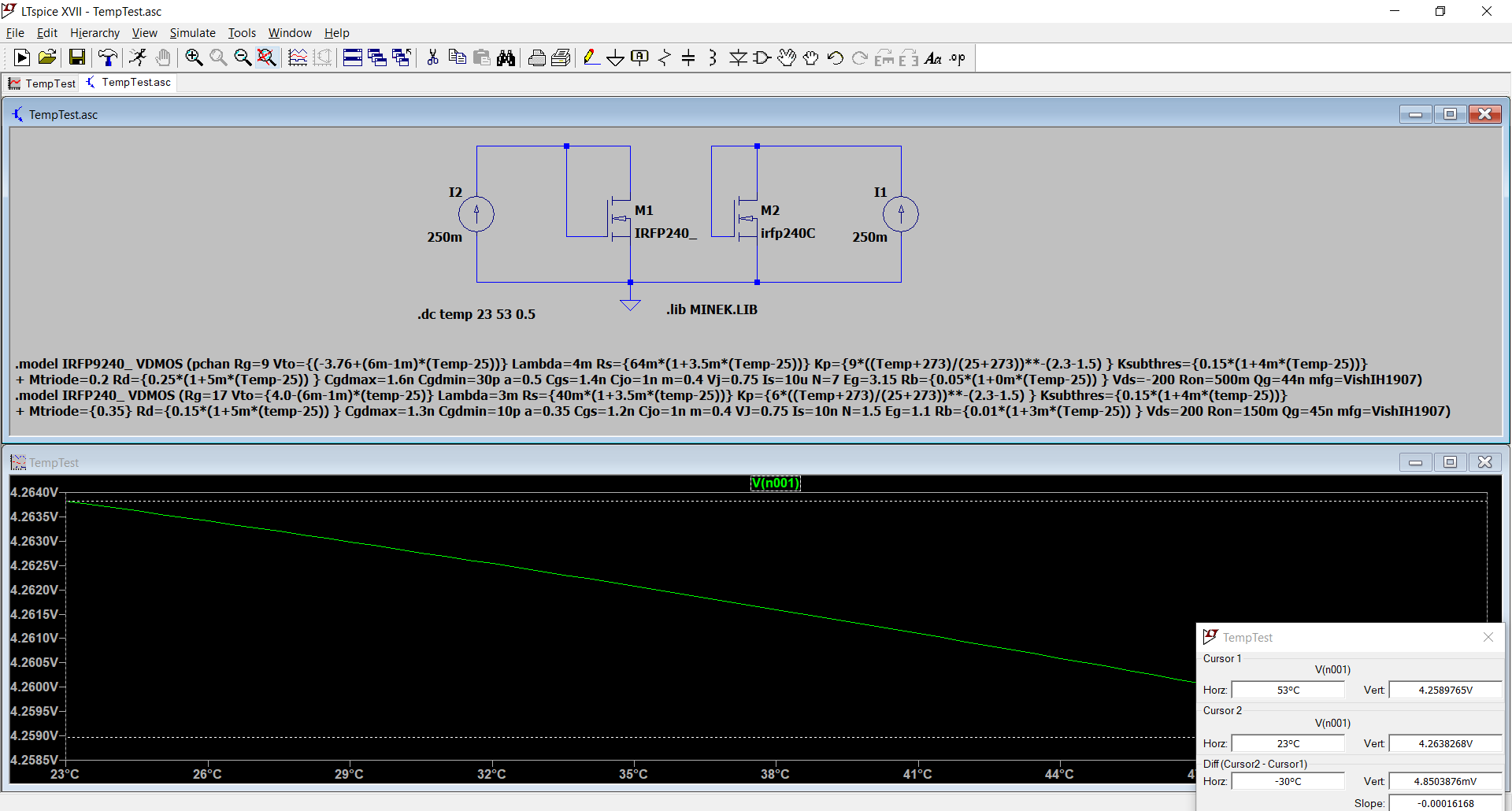Select the Drag closed-hand tool
The width and height of the screenshot is (1512, 811).
pos(811,57)
